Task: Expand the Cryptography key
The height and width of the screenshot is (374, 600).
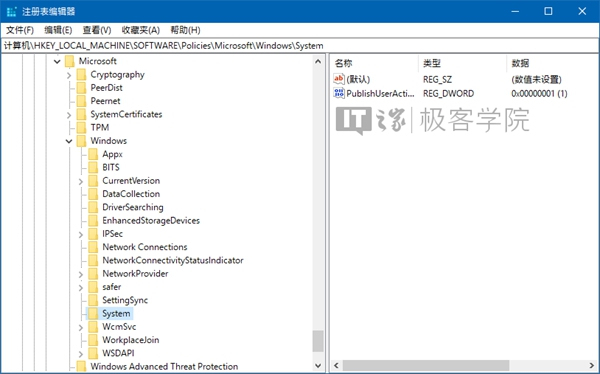Action: pyautogui.click(x=69, y=75)
